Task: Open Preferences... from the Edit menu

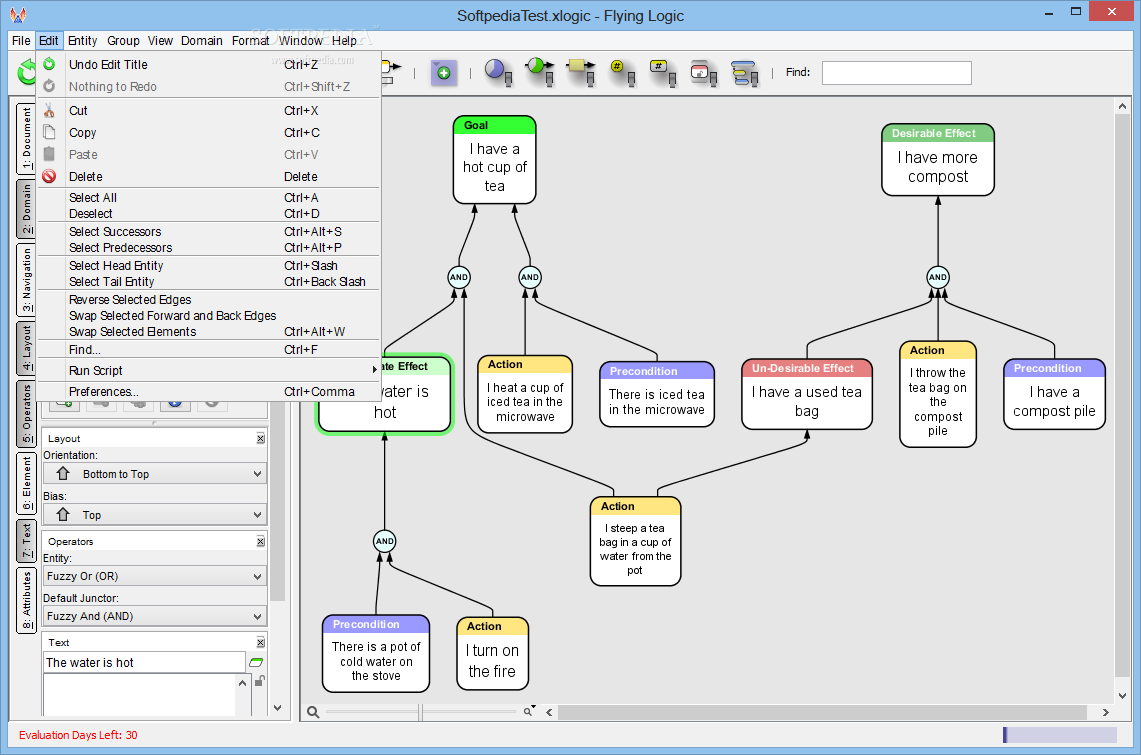Action: tap(210, 391)
